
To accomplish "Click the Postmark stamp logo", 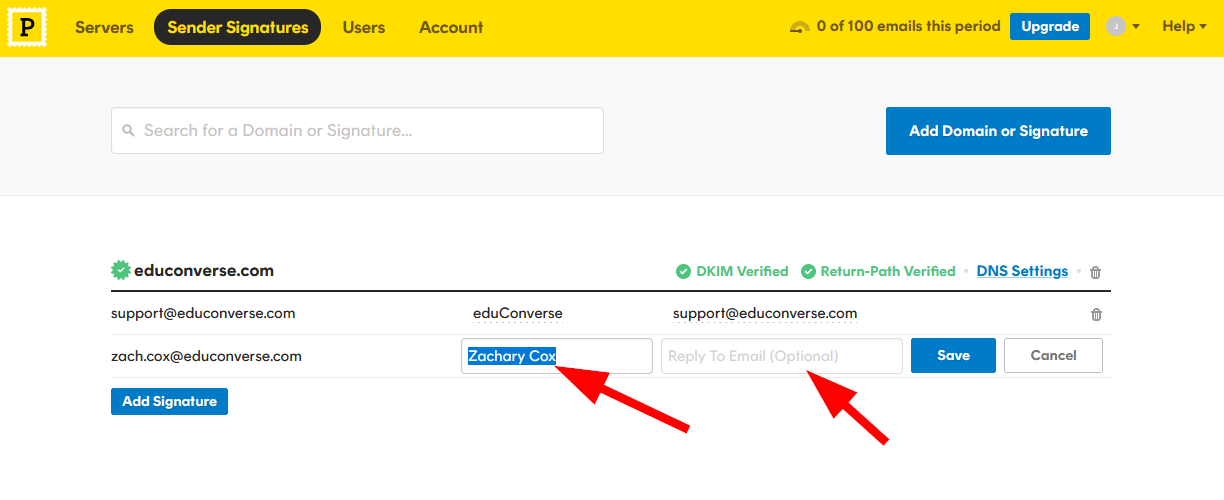I will coord(27,27).
